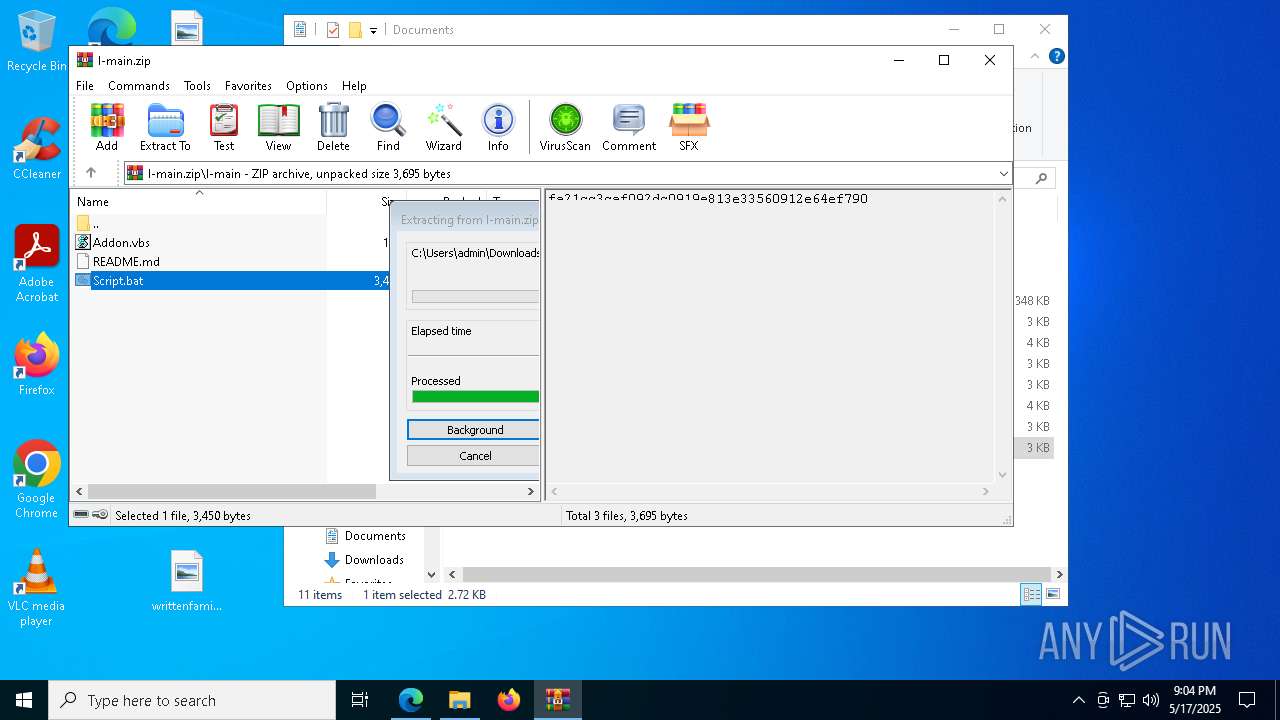The image size is (1280, 720).
Task: Click the Processed green progress bar
Action: pyautogui.click(x=475, y=397)
